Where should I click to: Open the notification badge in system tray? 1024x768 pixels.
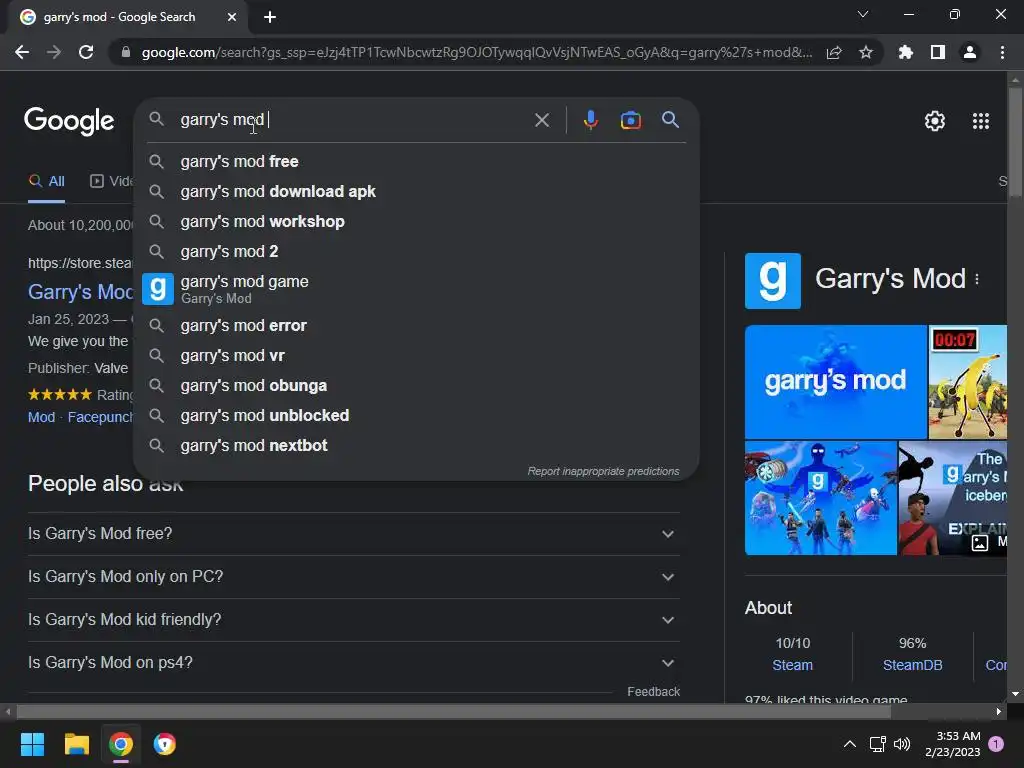(996, 744)
